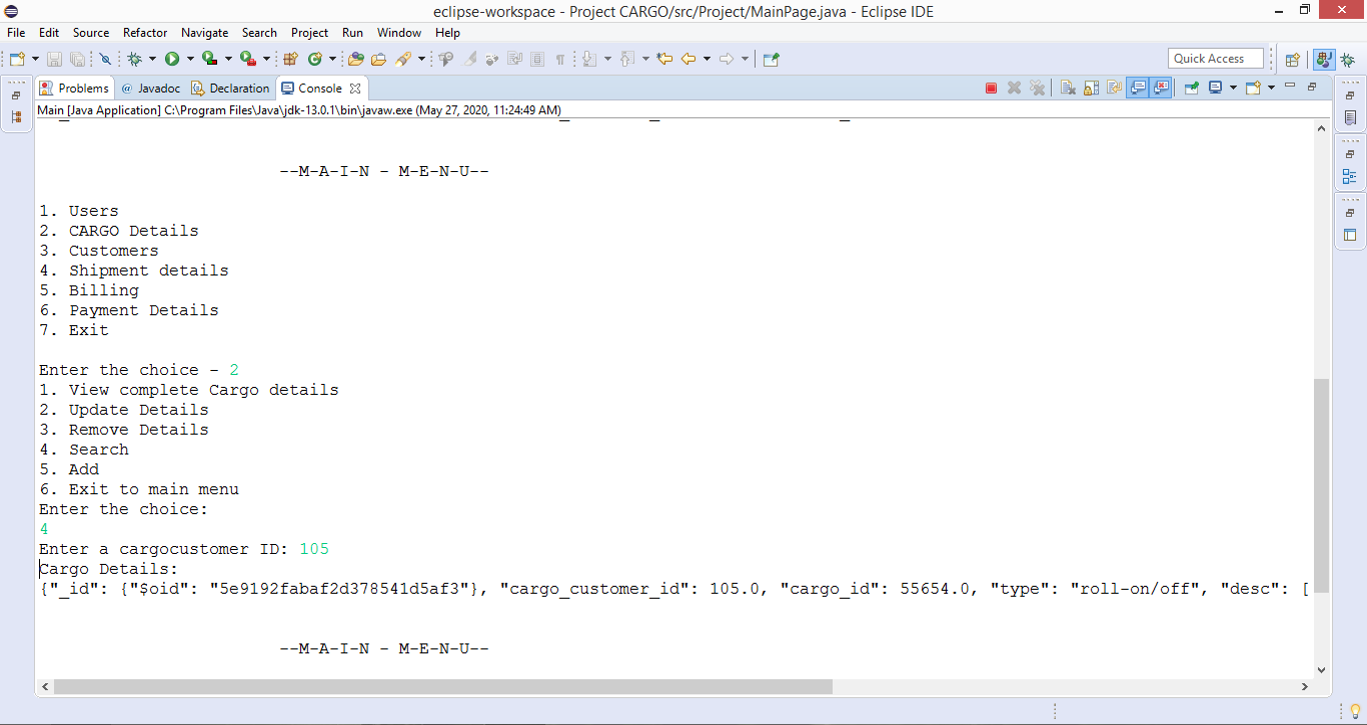The height and width of the screenshot is (725, 1367).
Task: Click the Clear Console icon
Action: (1068, 88)
